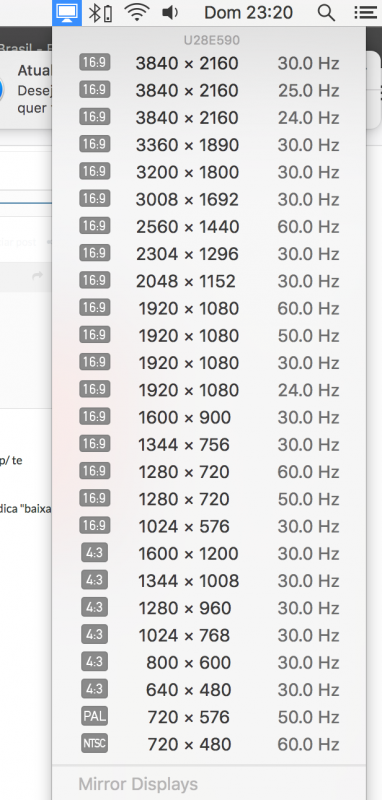Image resolution: width=382 pixels, height=800 pixels.
Task: Choose 1024 × 576 resolution
Action: [x=209, y=527]
